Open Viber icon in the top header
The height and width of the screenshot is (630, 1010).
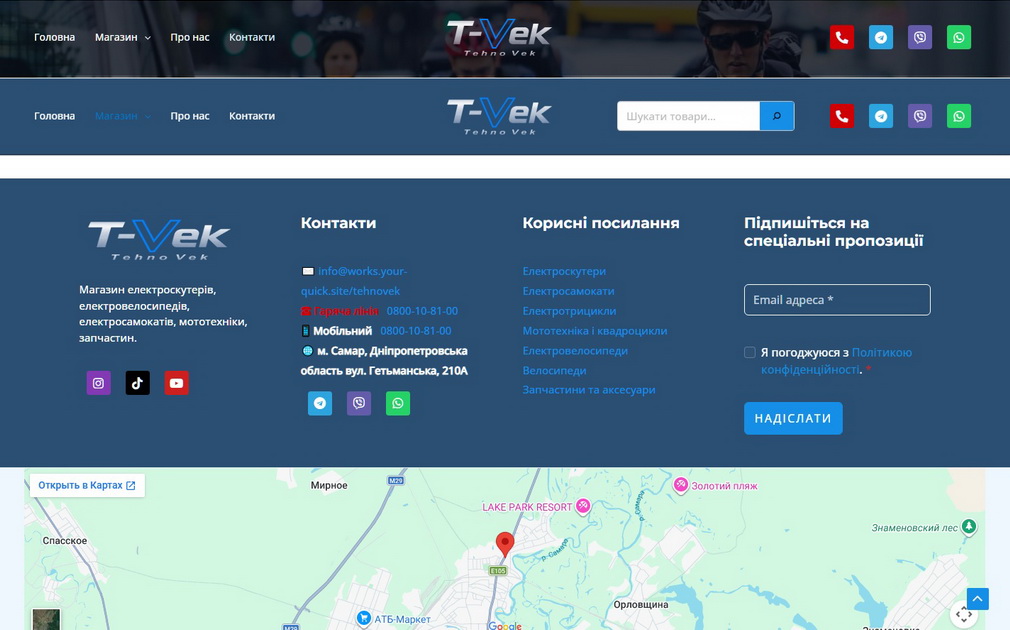tap(920, 37)
